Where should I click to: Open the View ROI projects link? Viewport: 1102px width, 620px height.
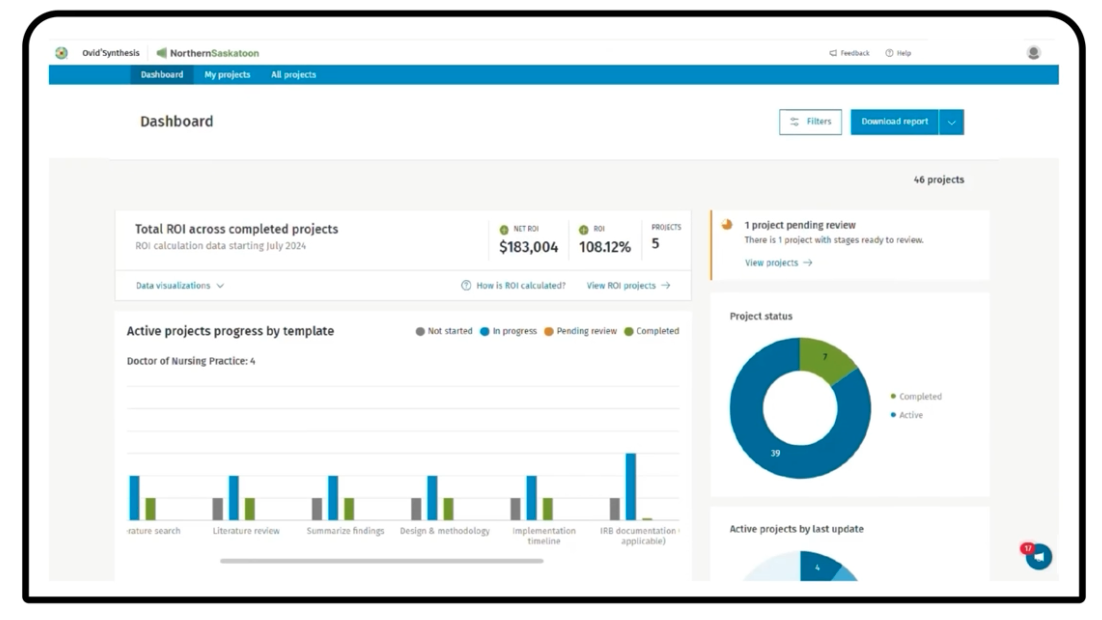tap(628, 285)
